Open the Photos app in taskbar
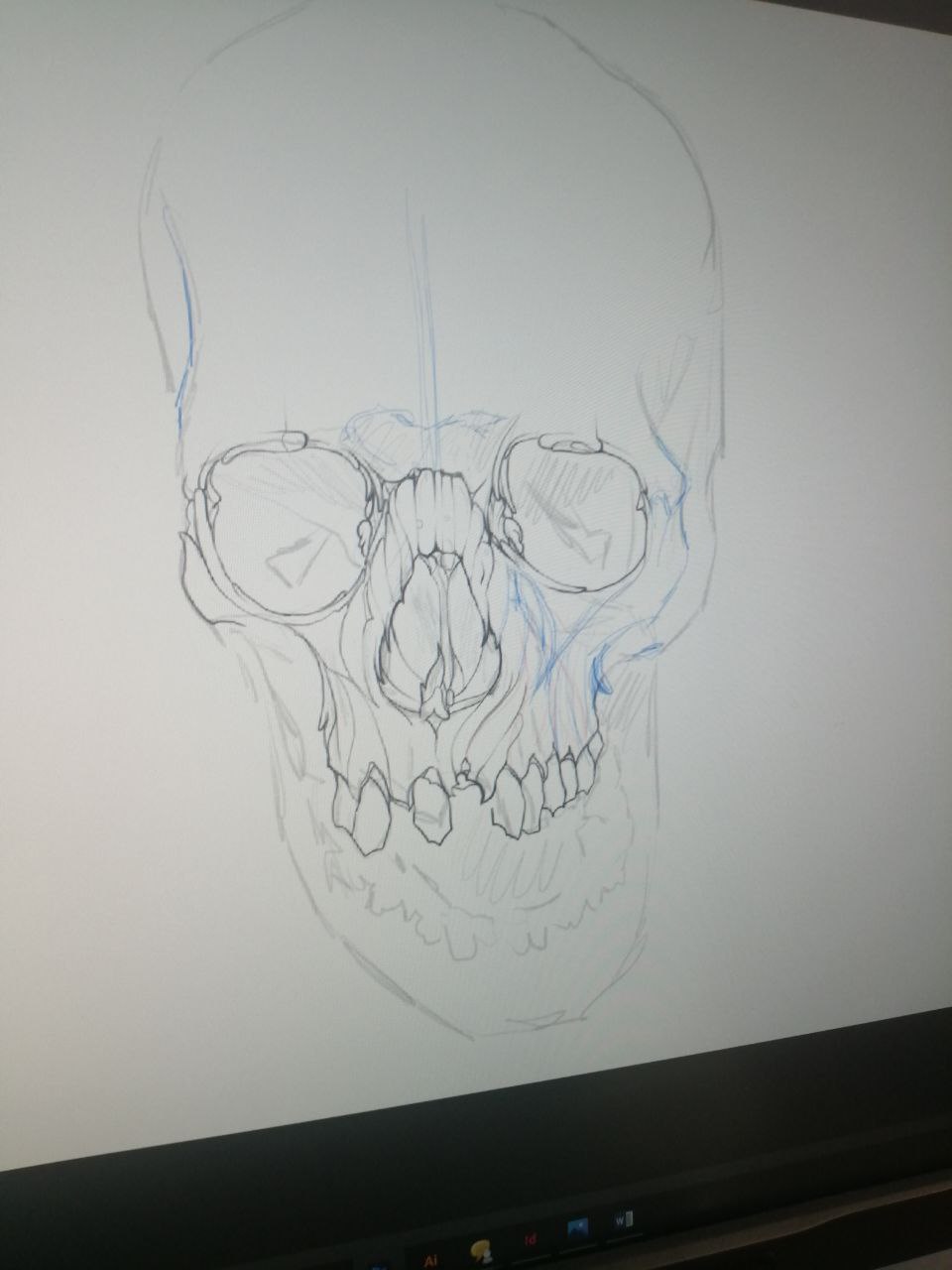 pos(577,1228)
